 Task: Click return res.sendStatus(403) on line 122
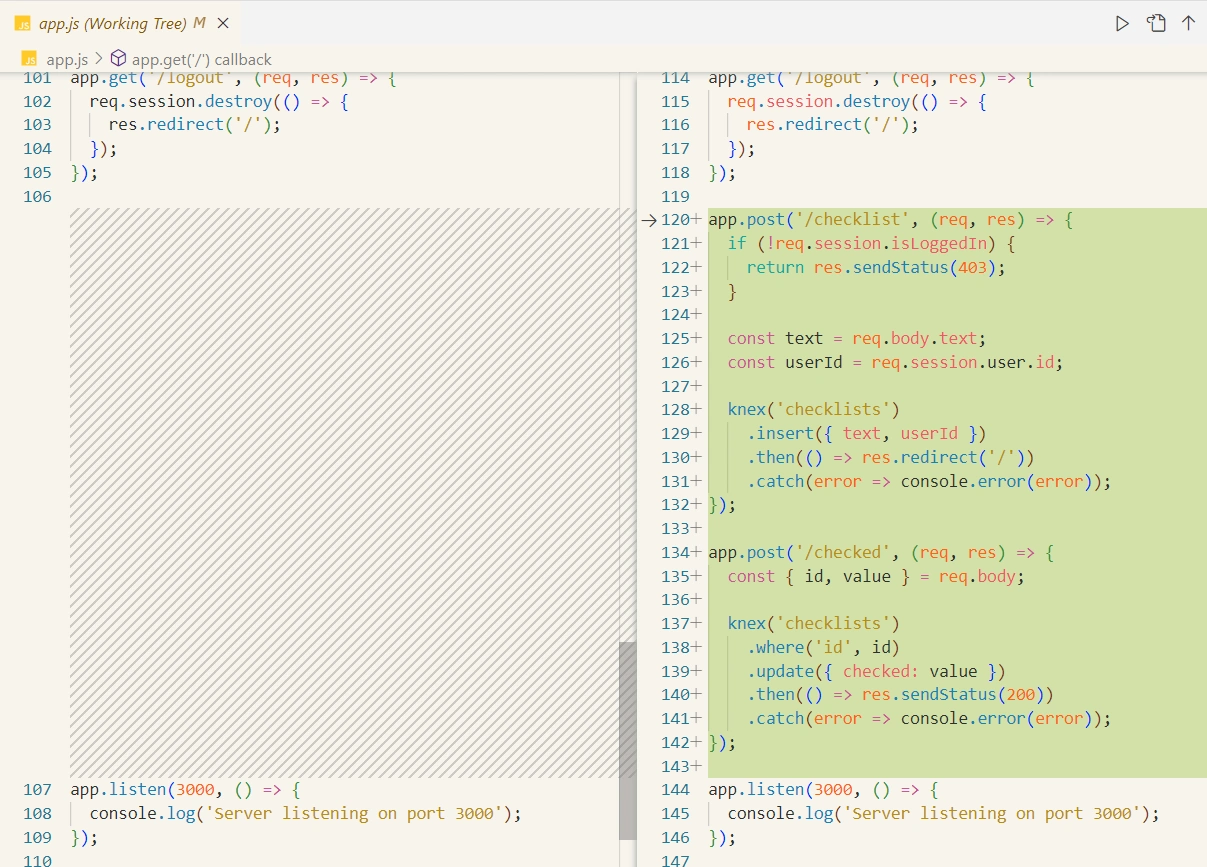click(875, 267)
